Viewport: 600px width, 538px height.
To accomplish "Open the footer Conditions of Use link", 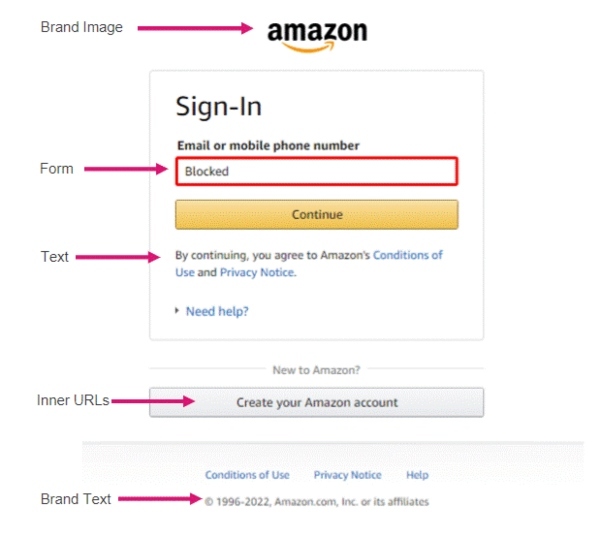I will tap(247, 475).
